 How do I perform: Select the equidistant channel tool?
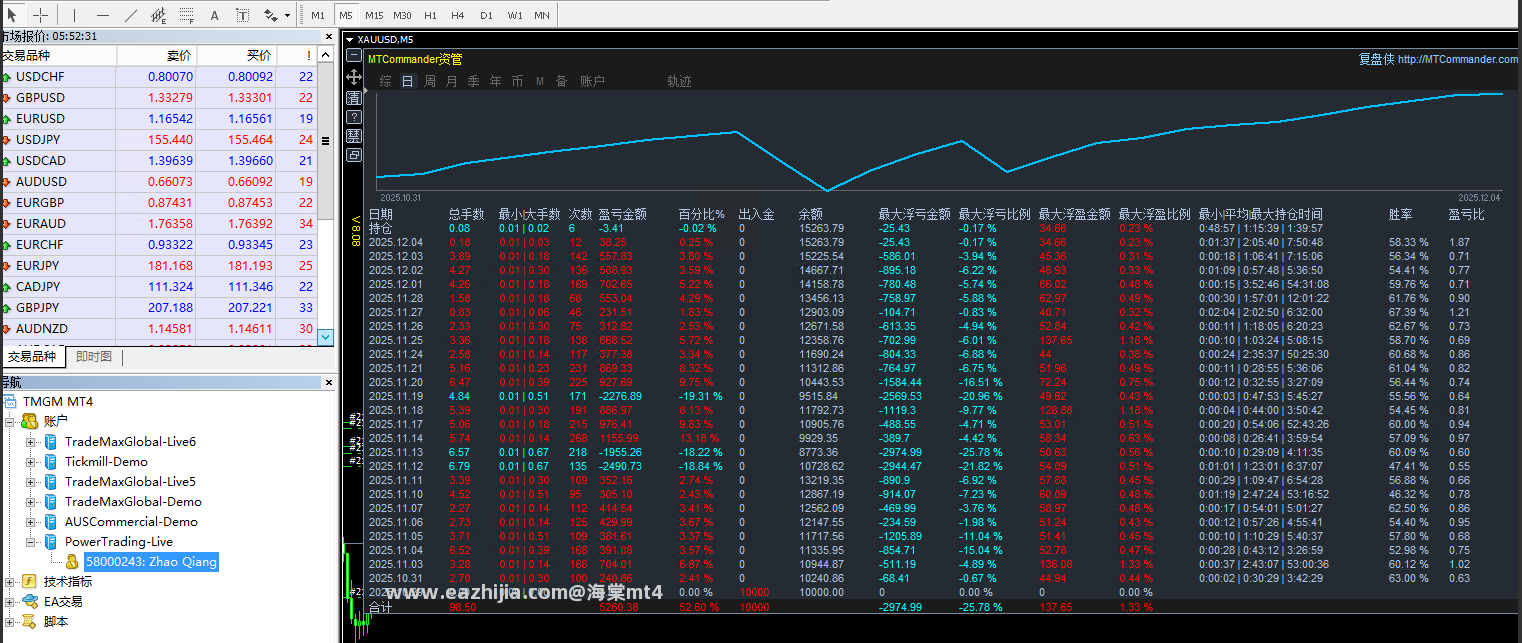pos(159,15)
